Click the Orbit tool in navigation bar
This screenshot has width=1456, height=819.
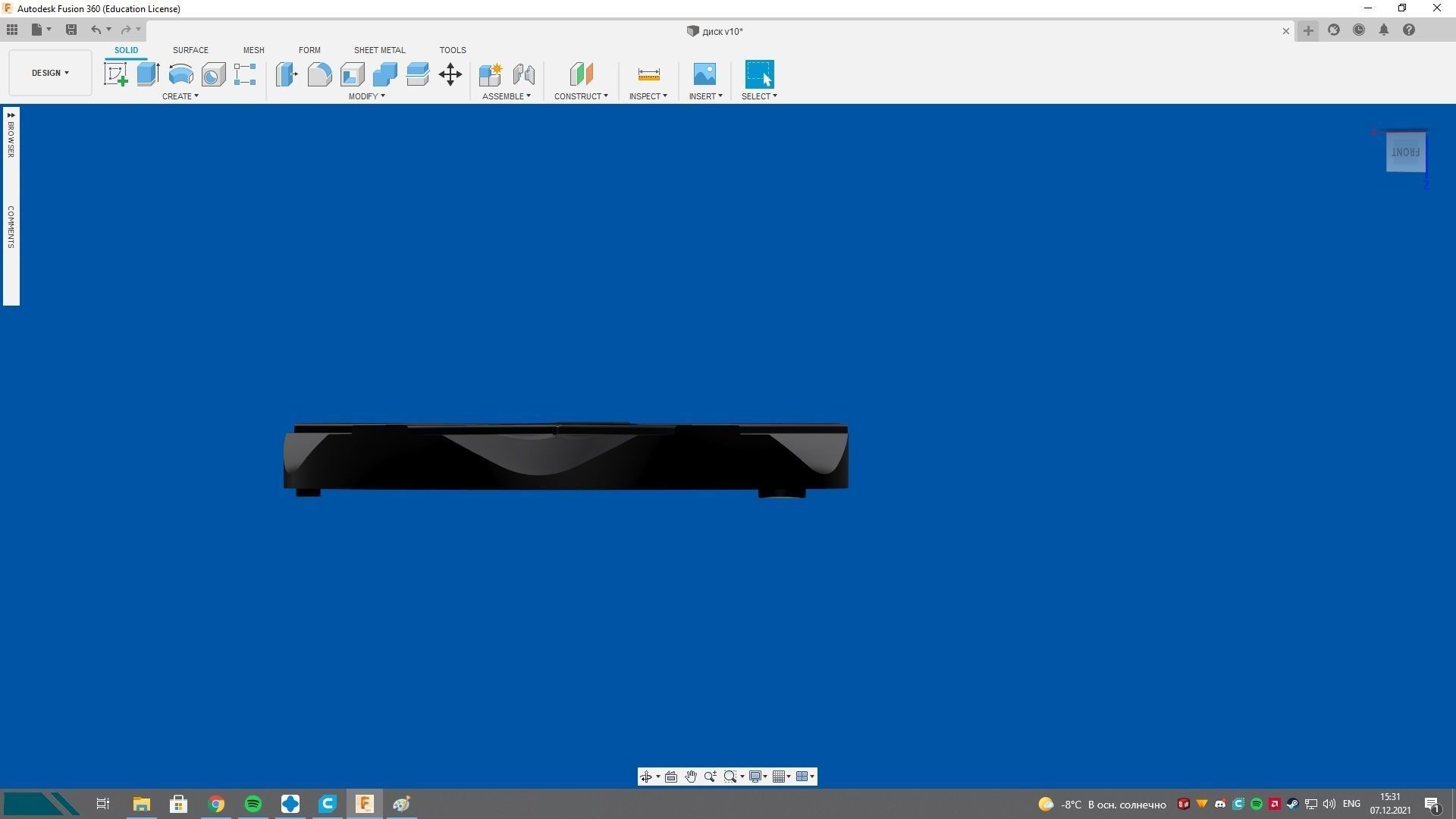point(646,777)
